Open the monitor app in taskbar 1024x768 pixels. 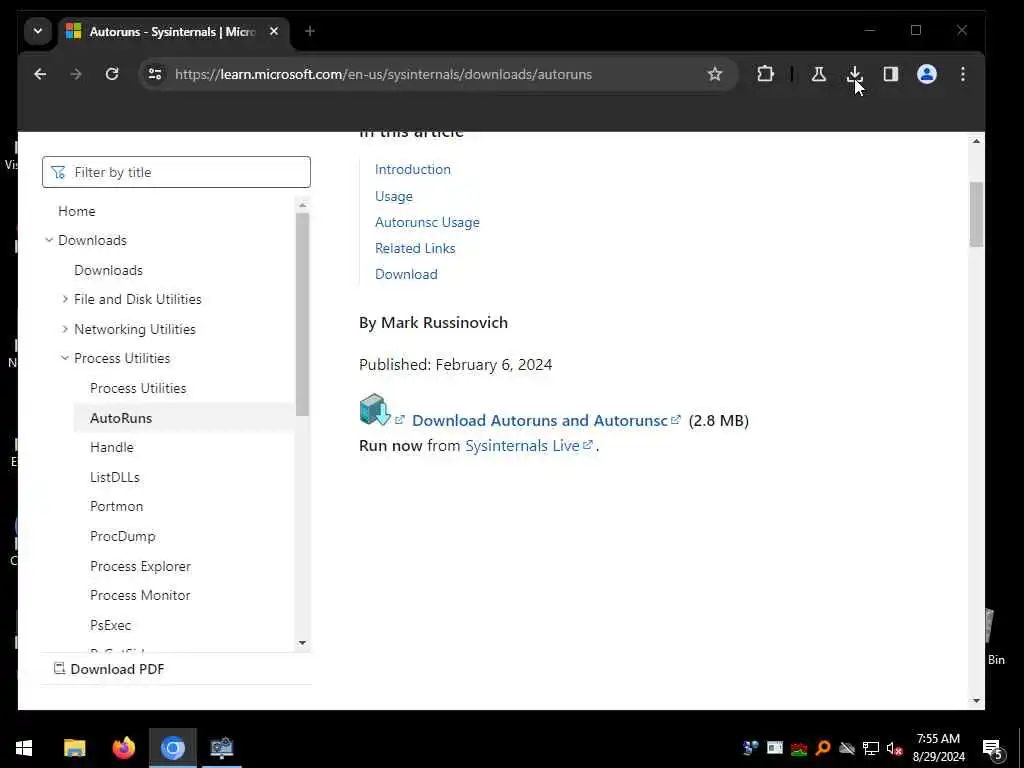(221, 748)
